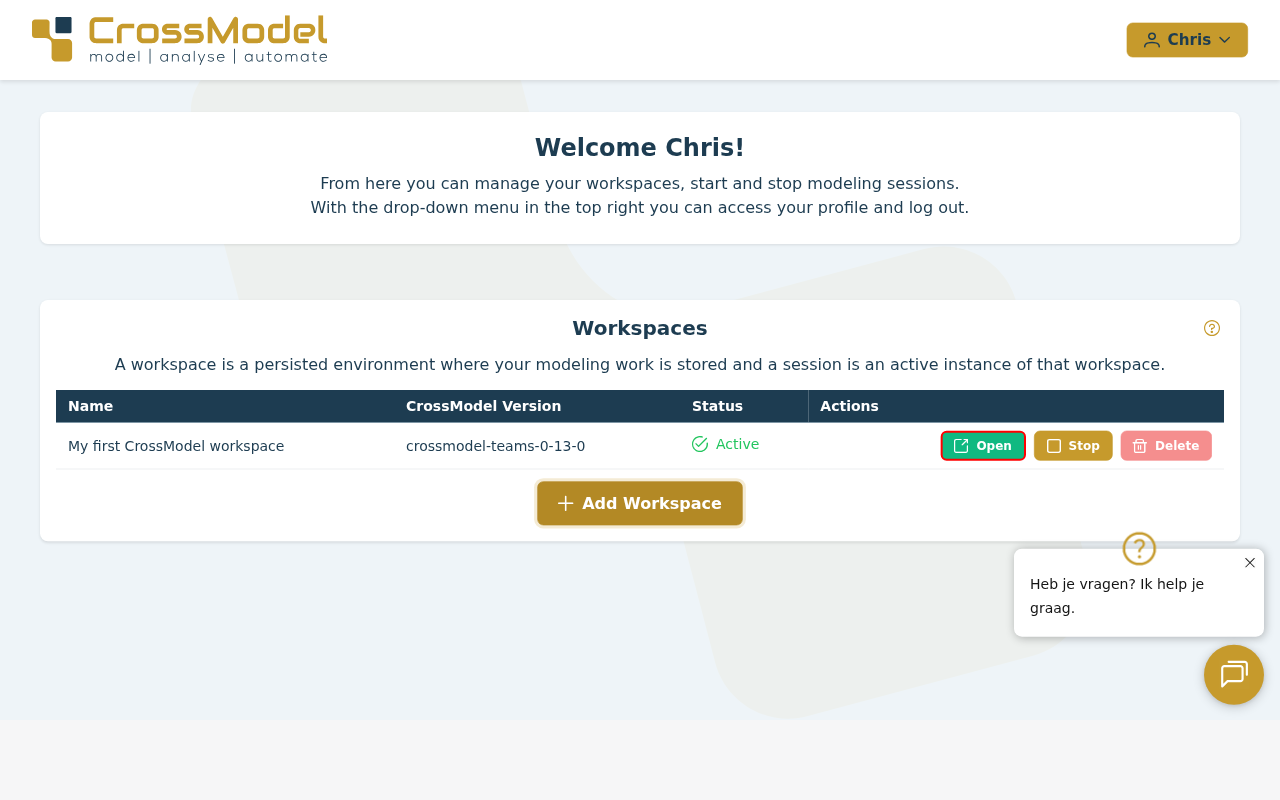Click the crossmodel-teams-0-13-0 version cell
The width and height of the screenshot is (1280, 800).
[x=495, y=446]
